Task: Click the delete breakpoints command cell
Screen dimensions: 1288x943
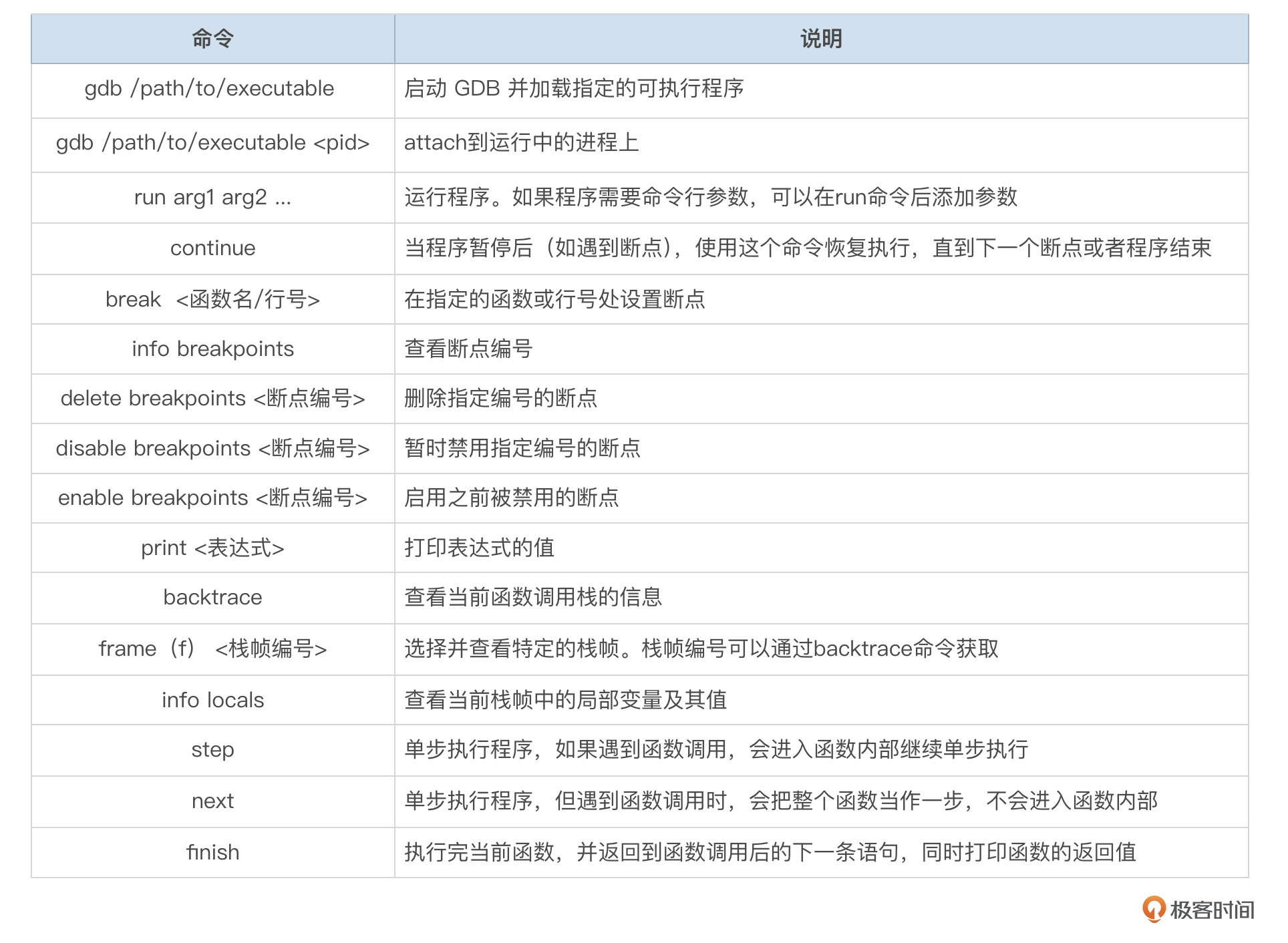Action: 212,398
